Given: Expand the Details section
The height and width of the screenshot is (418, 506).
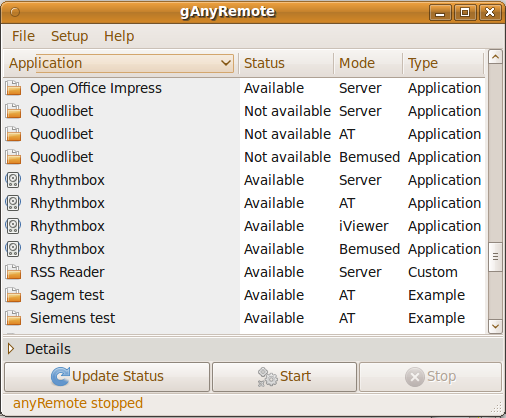Looking at the screenshot, I should (11, 349).
